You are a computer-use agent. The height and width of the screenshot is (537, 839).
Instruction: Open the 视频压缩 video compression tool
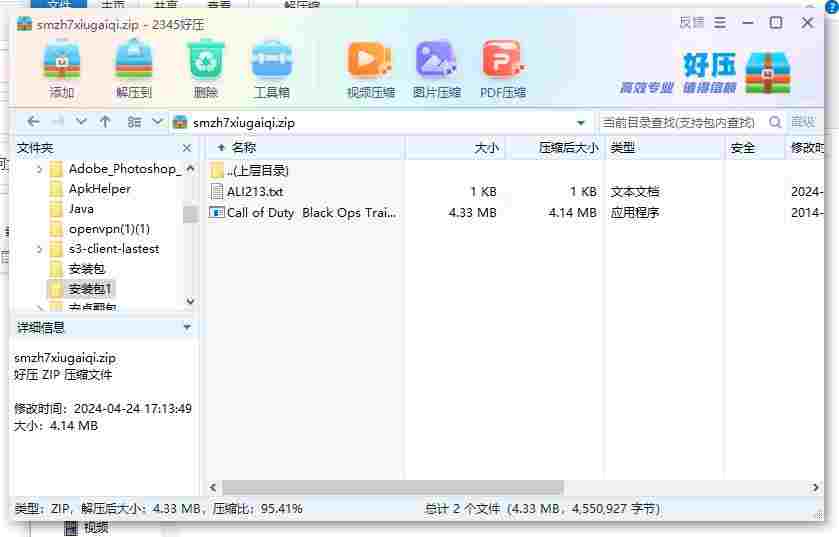[370, 60]
